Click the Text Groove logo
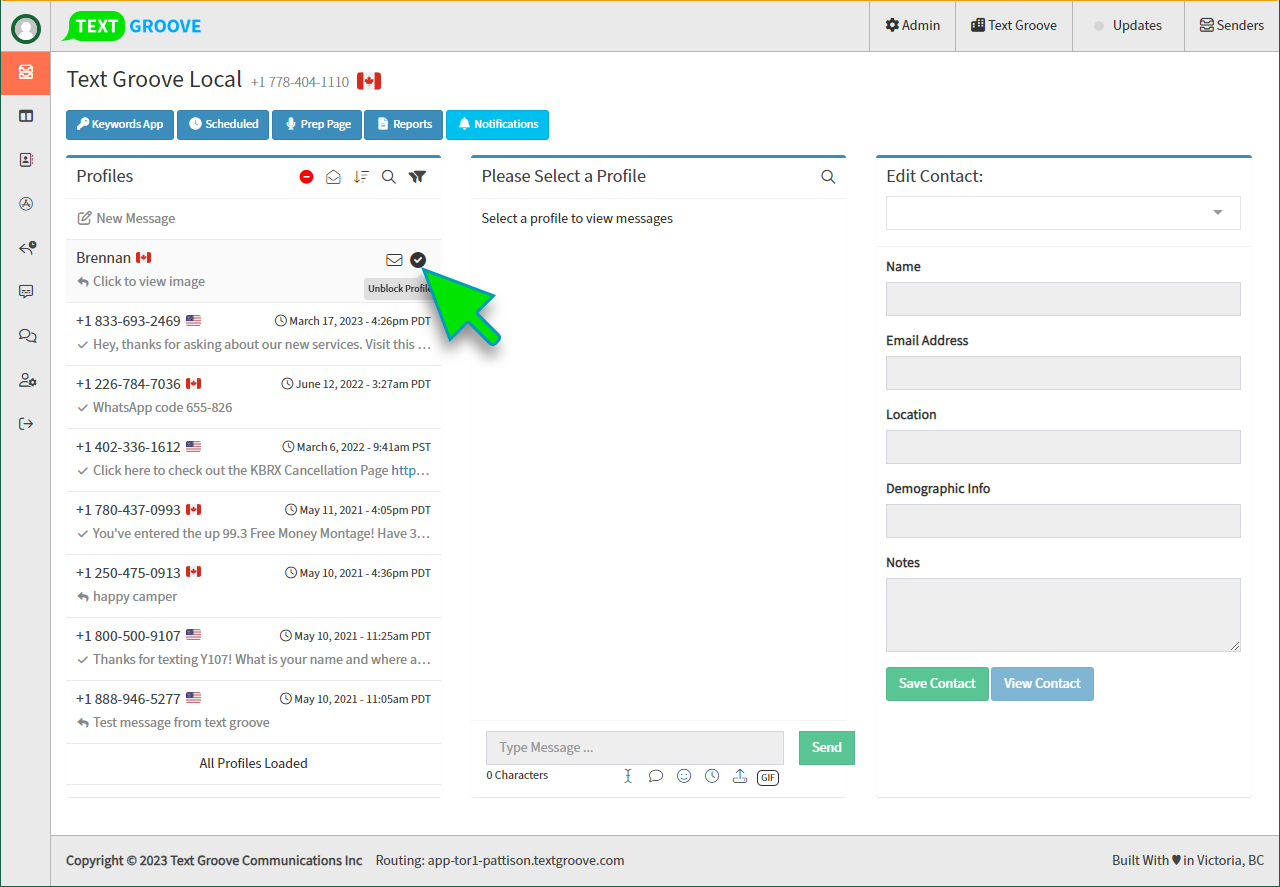The width and height of the screenshot is (1280, 887). coord(132,26)
